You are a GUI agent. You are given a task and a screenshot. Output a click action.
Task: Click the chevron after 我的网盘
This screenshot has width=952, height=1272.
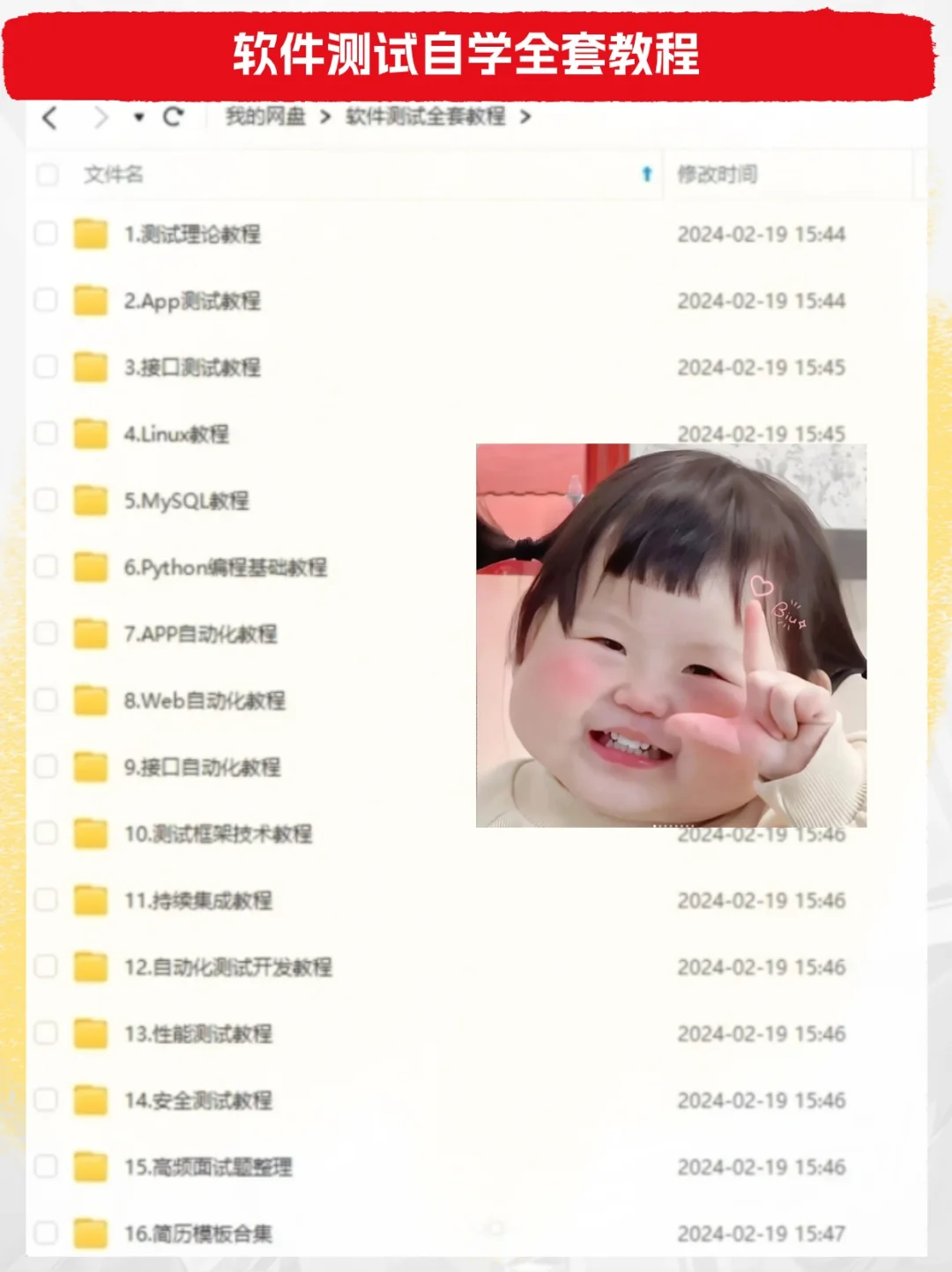[x=324, y=116]
